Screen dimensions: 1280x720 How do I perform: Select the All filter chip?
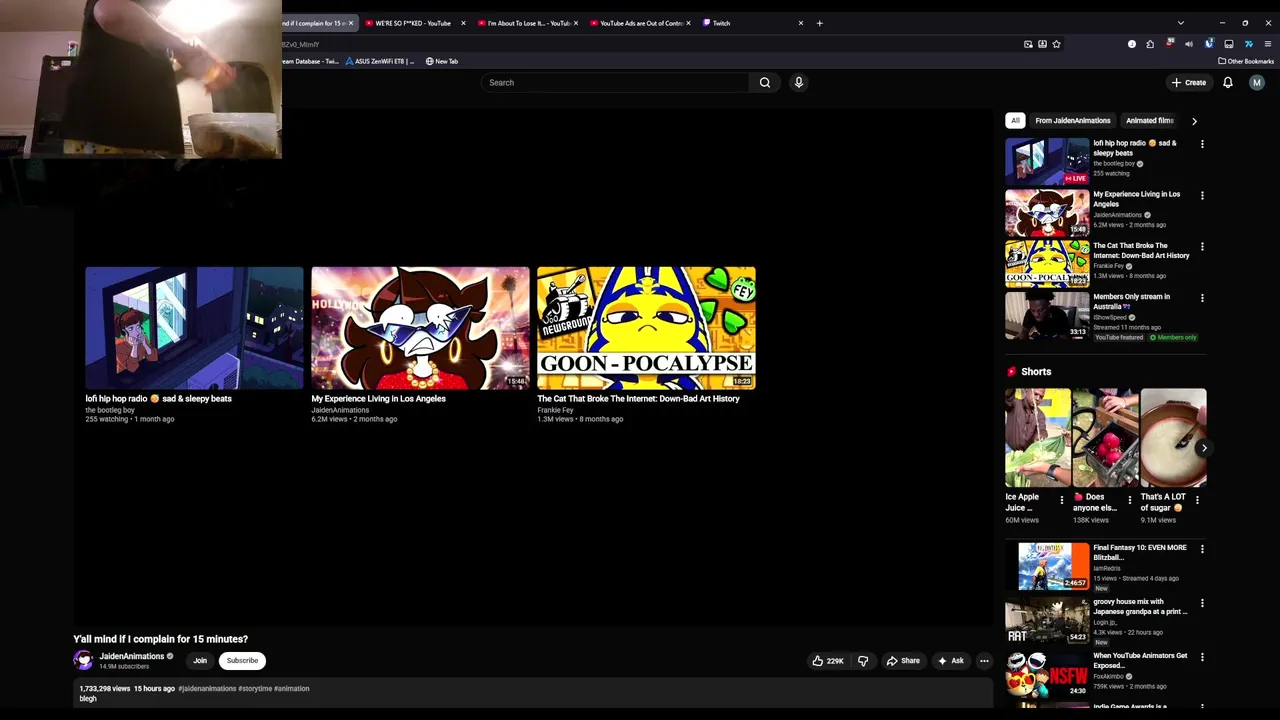tap(1015, 121)
